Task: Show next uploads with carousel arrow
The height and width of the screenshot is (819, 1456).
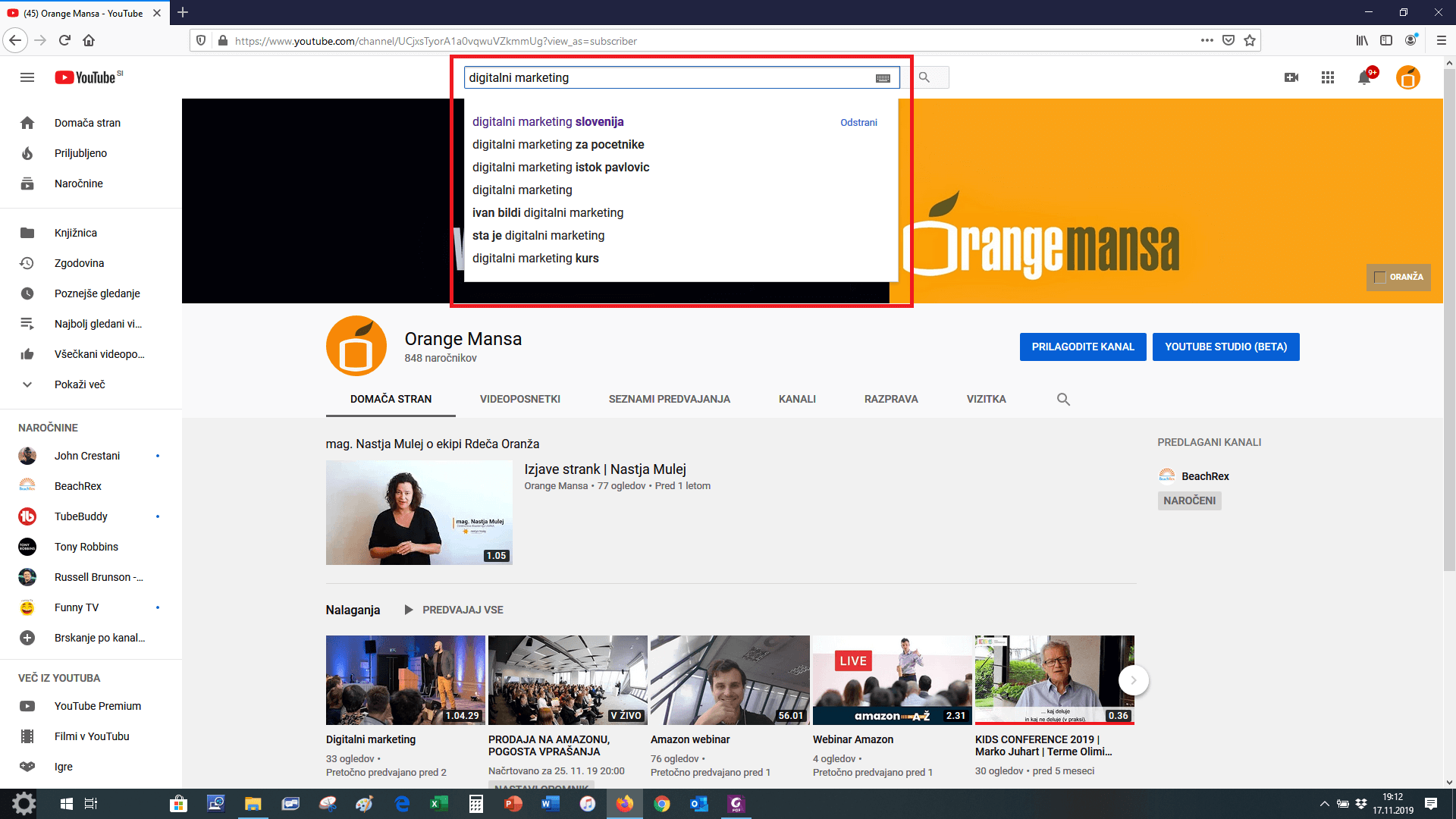Action: pyautogui.click(x=1133, y=680)
